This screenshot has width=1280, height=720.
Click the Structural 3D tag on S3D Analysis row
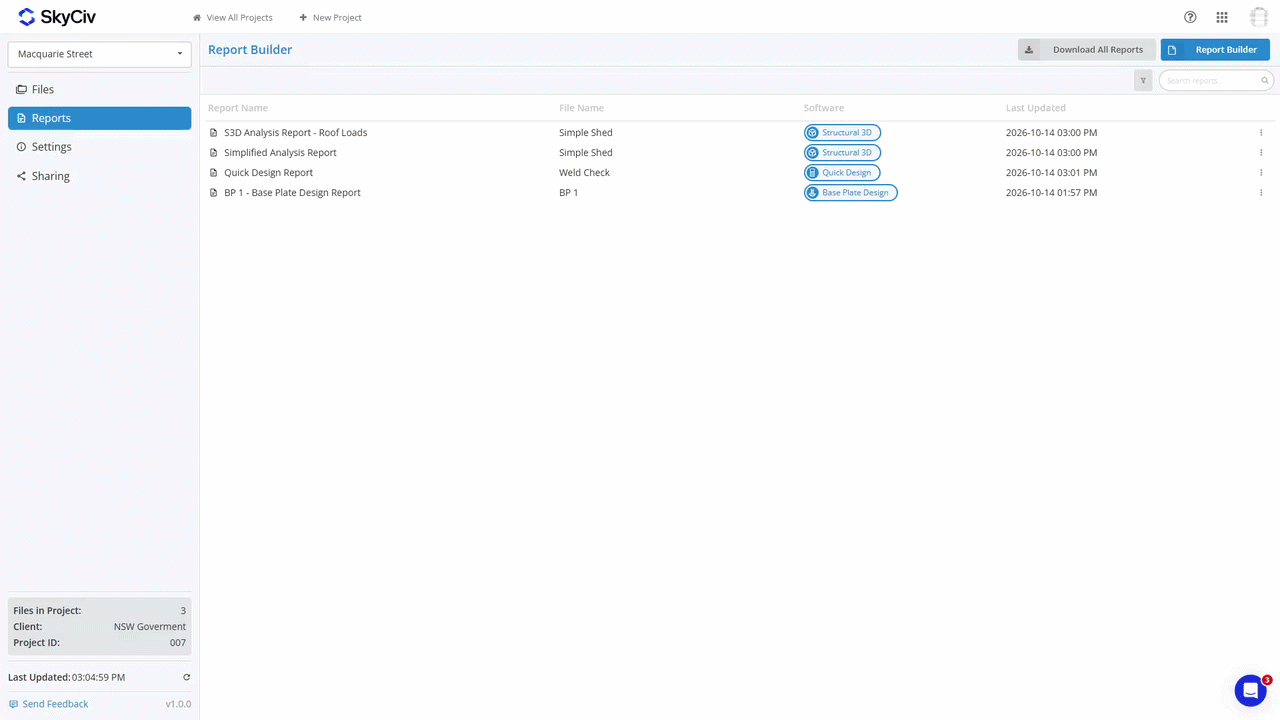(842, 132)
